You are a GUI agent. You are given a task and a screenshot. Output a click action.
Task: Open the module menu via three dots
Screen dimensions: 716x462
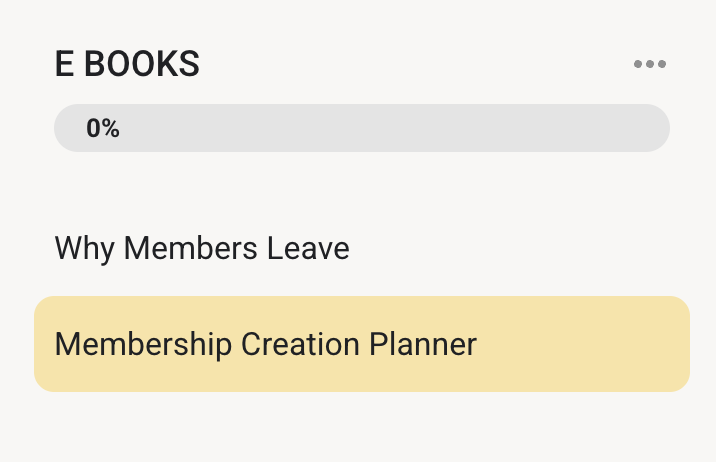click(649, 65)
